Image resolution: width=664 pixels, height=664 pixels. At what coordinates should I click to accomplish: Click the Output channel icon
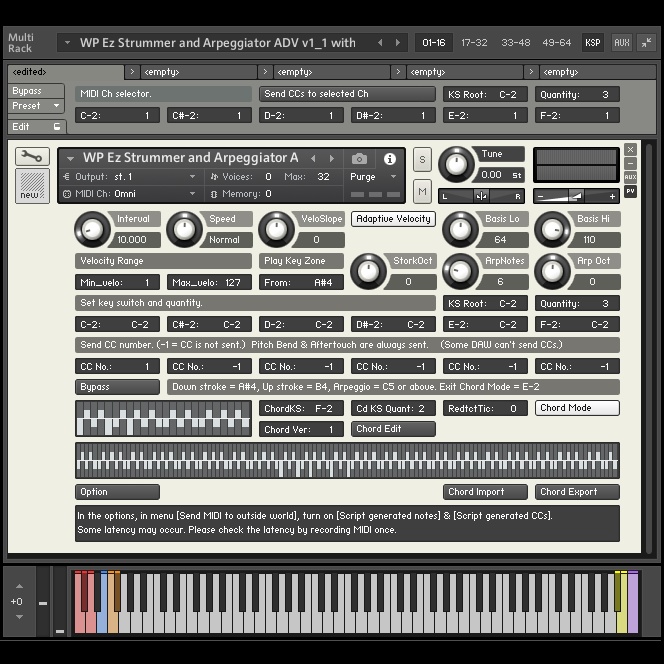pyautogui.click(x=66, y=177)
